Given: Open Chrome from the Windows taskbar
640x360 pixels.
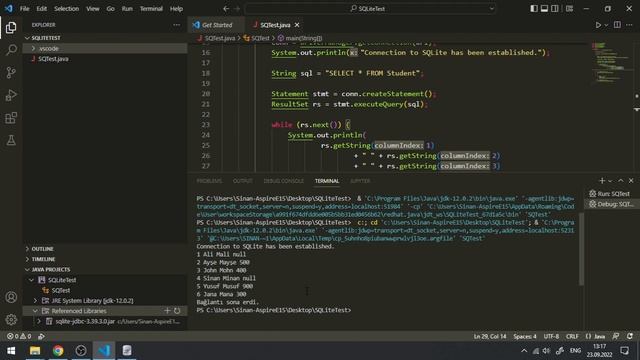Looking at the screenshot, I should click(x=58, y=351).
